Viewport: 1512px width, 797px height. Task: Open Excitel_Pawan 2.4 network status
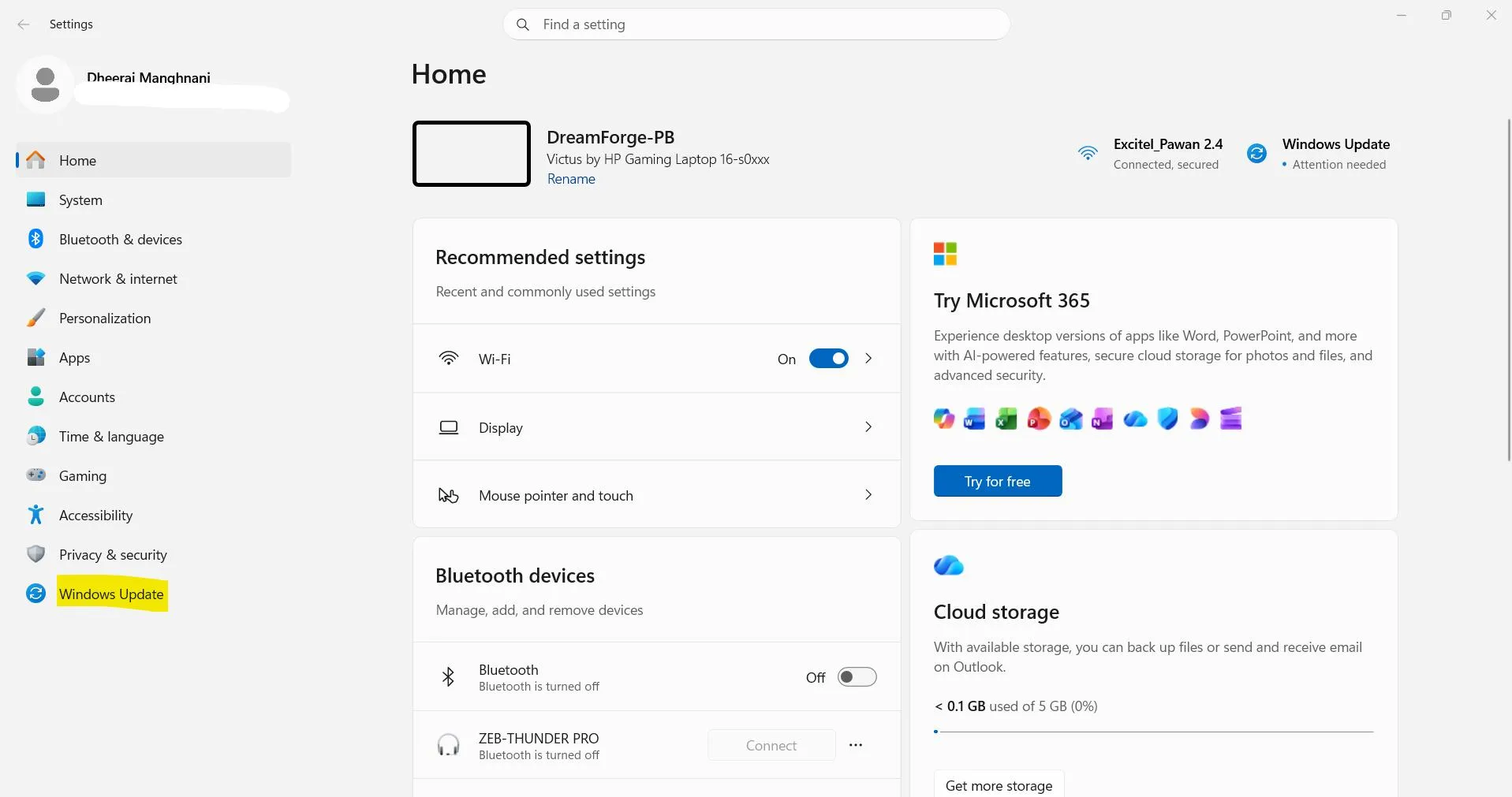[1150, 154]
